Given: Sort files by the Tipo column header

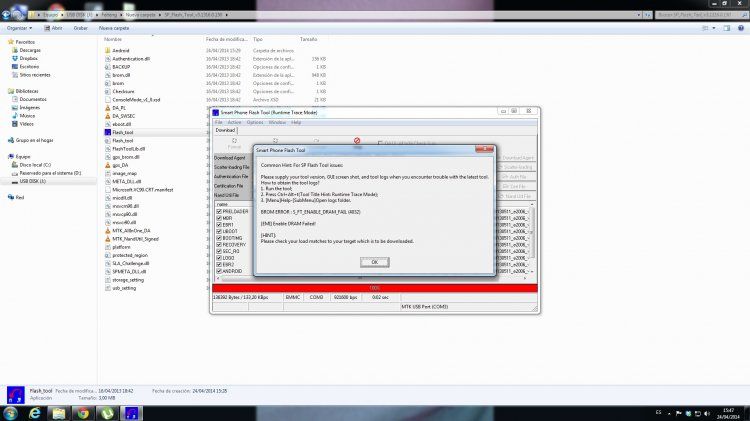Looking at the screenshot, I should point(258,39).
